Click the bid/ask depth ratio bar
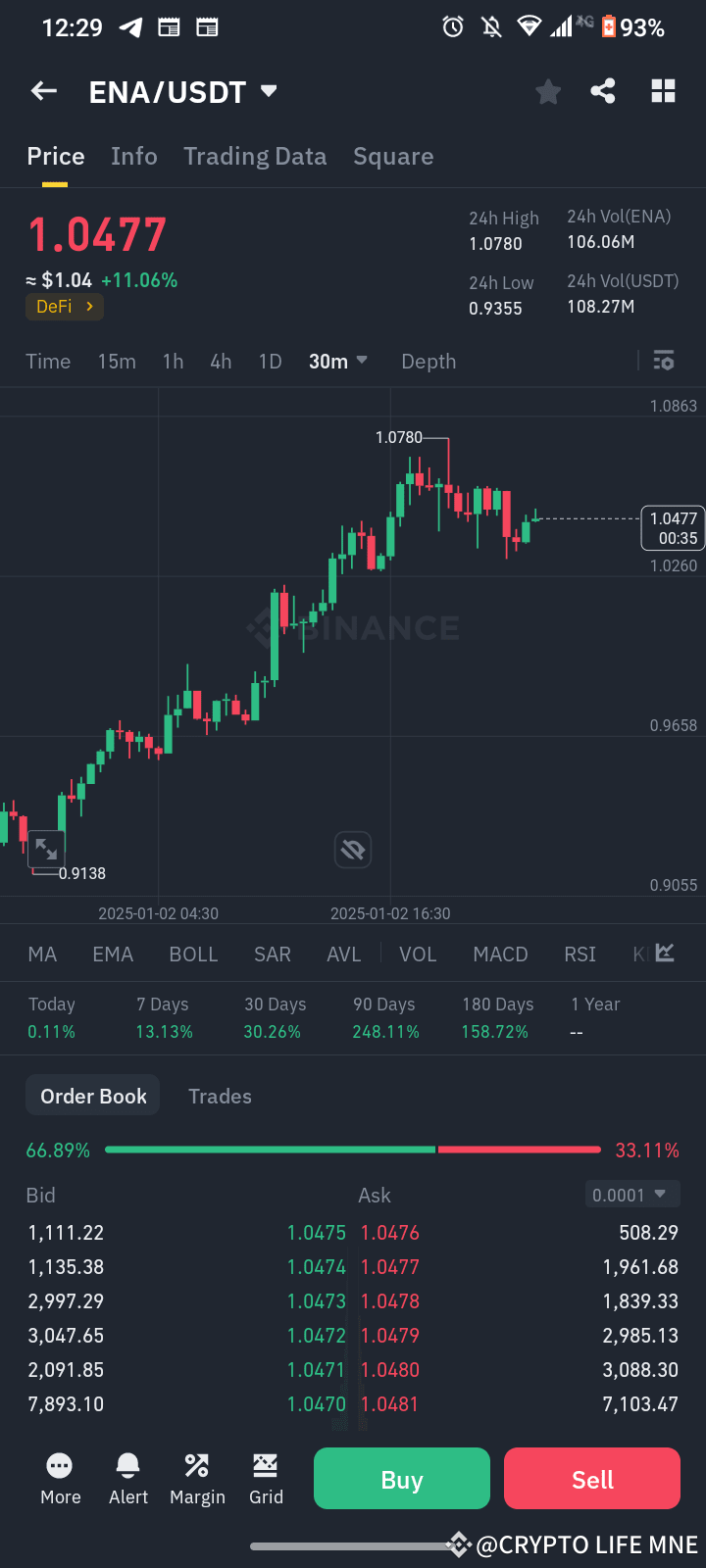Image resolution: width=706 pixels, height=1568 pixels. click(353, 1149)
